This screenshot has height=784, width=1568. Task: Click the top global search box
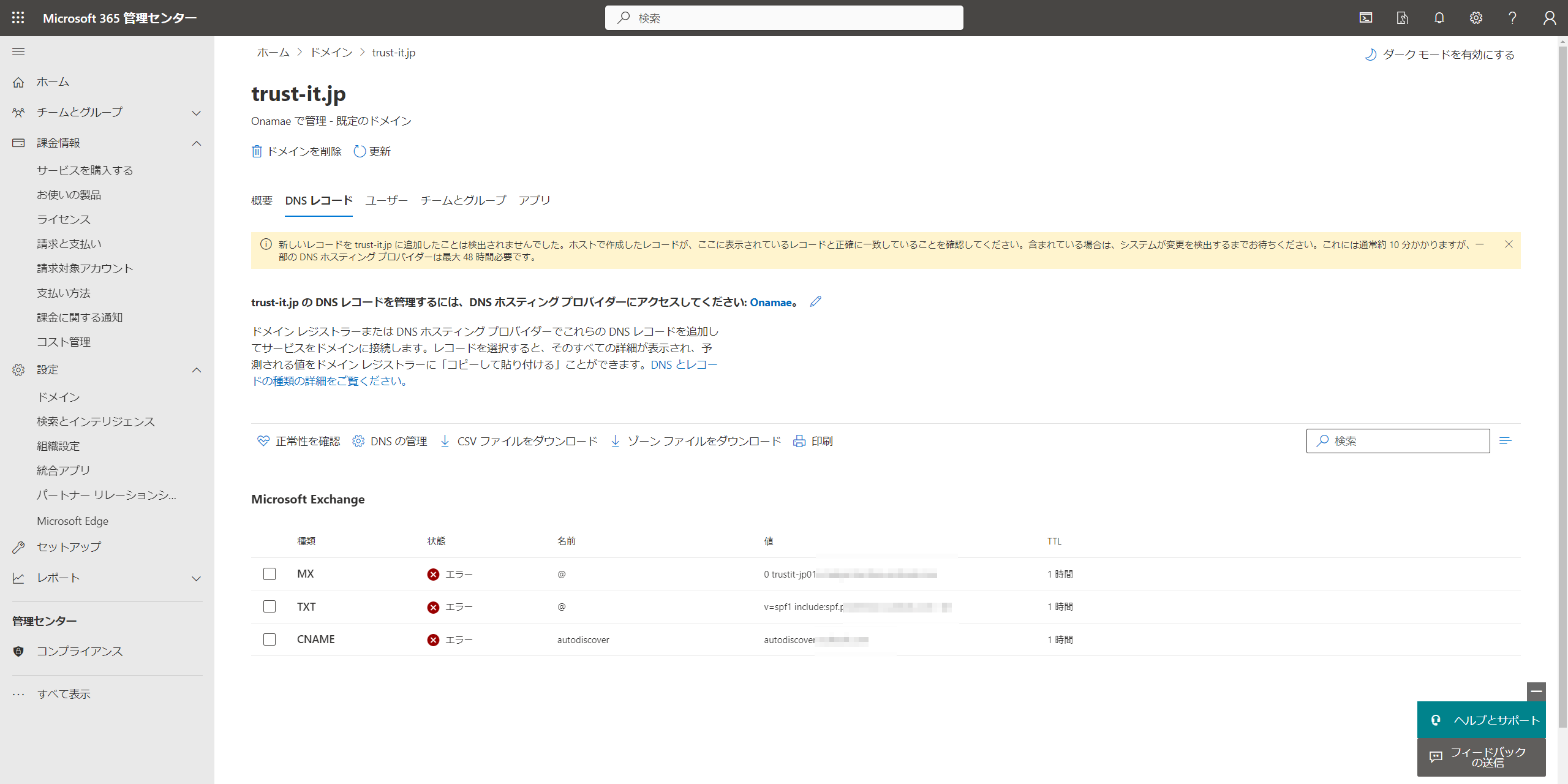(784, 18)
